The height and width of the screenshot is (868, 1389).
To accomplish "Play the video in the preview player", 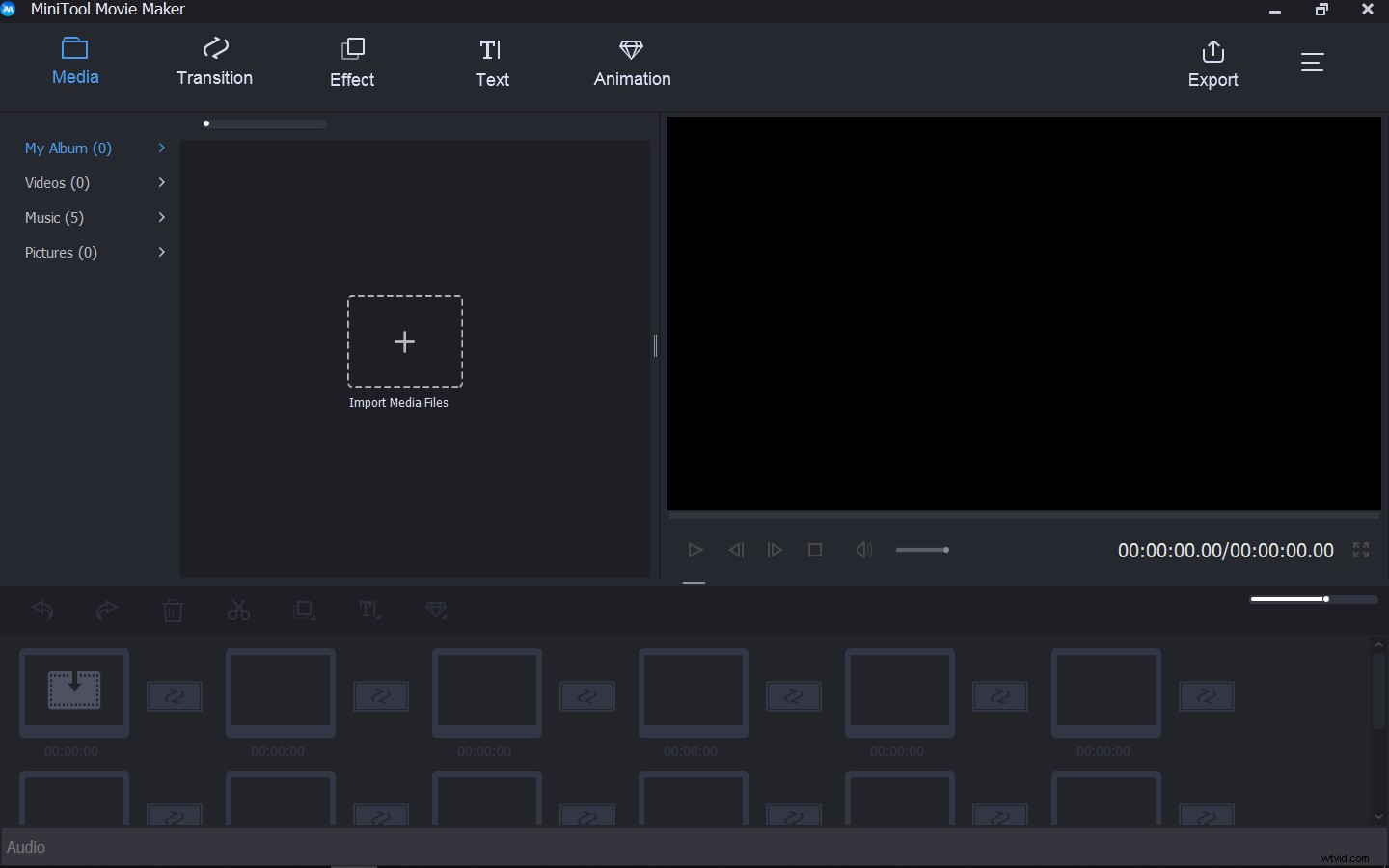I will click(x=694, y=550).
